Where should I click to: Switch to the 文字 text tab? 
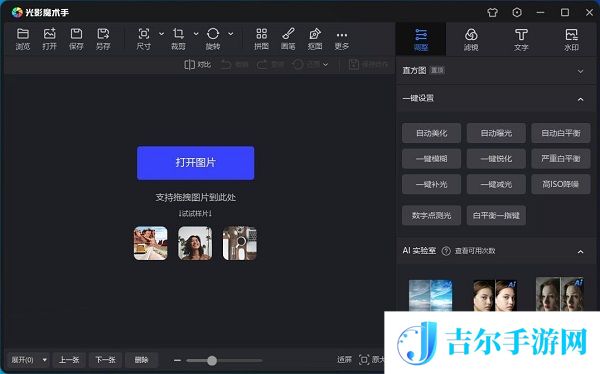click(521, 39)
